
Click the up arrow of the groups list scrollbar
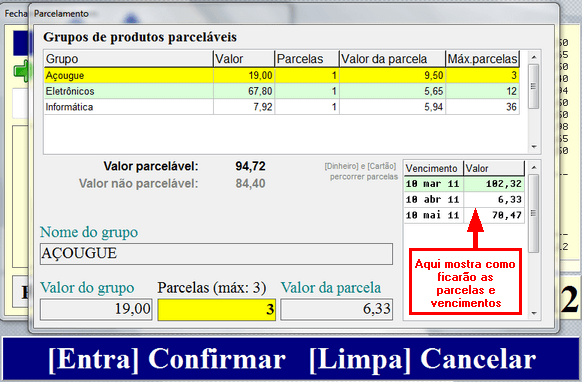(x=534, y=58)
